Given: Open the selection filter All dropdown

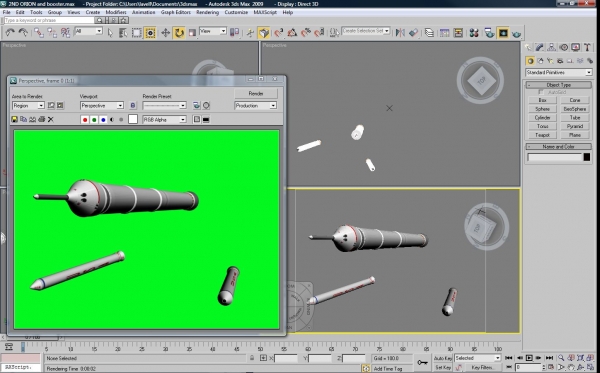Looking at the screenshot, I should click(x=88, y=31).
